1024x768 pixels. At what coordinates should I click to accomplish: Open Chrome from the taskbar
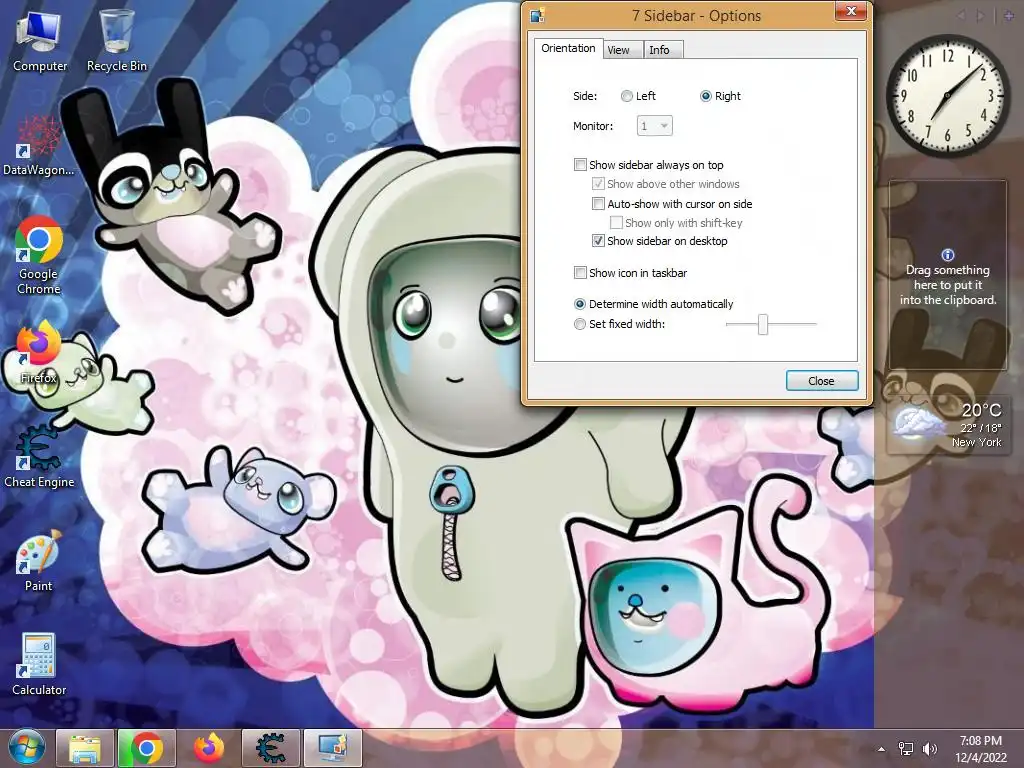click(x=147, y=748)
